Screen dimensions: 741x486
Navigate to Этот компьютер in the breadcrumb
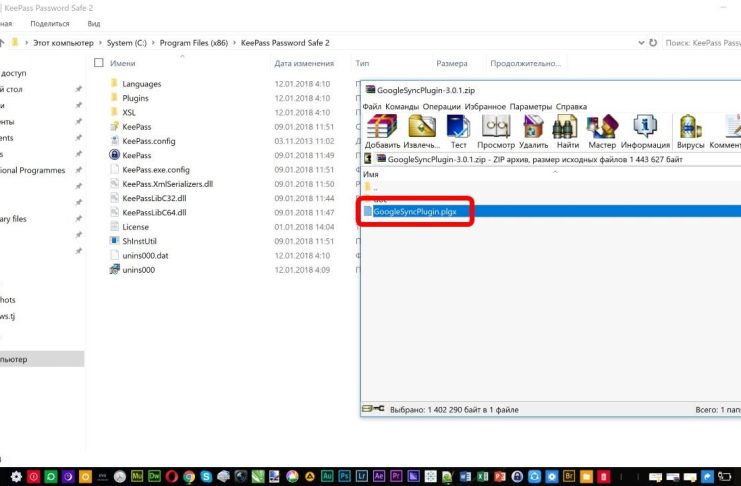pos(63,43)
